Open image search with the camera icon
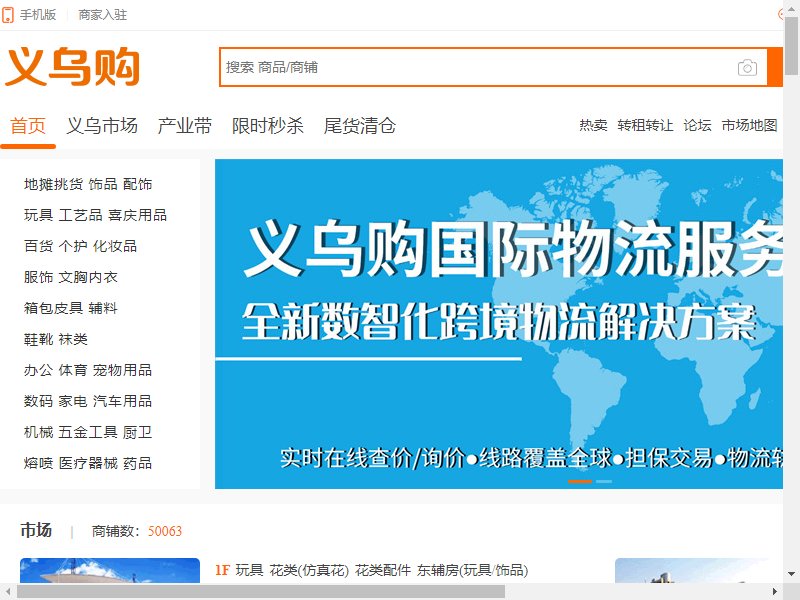Screen dimensions: 800x600 747,67
